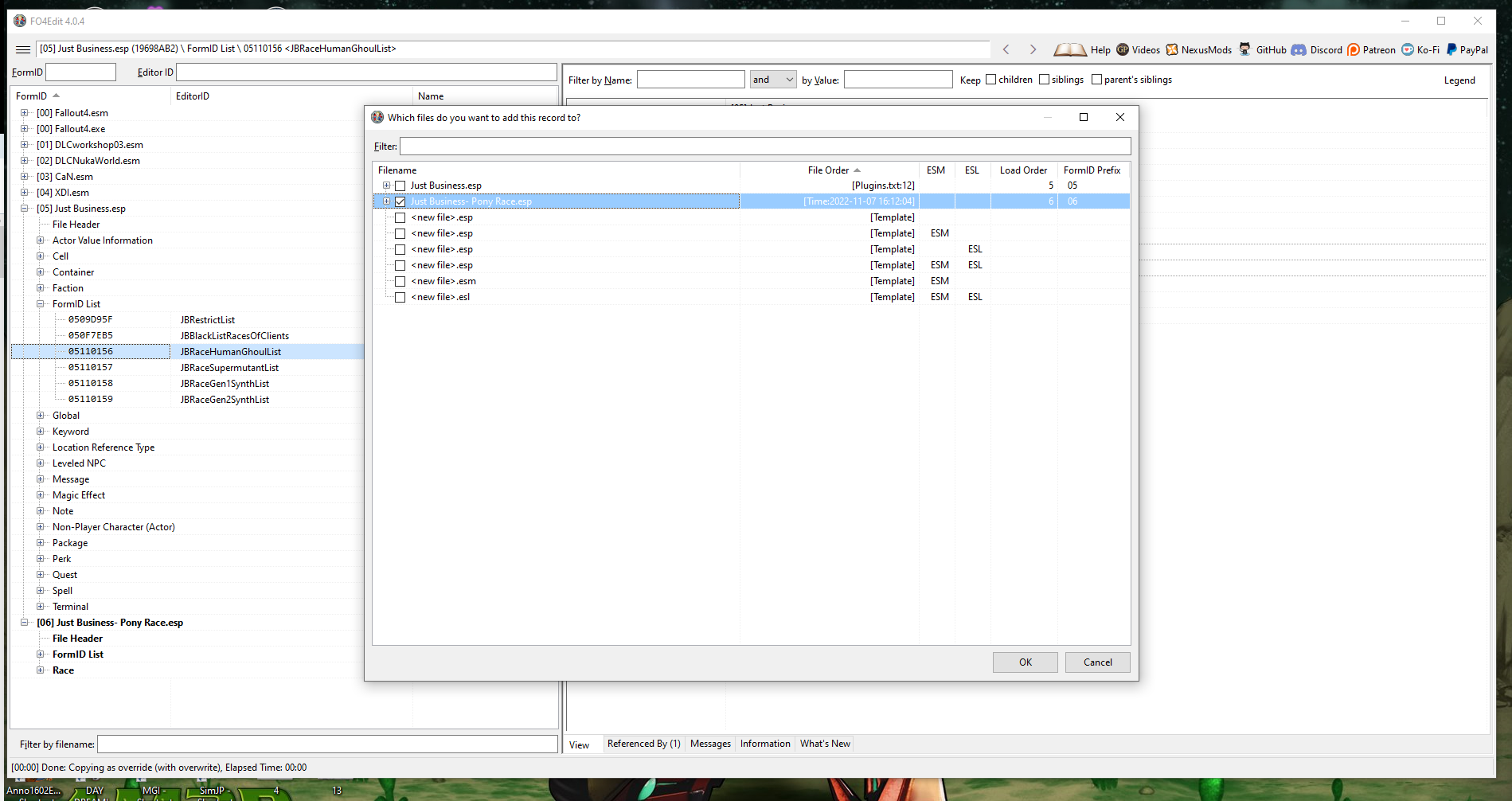Screen dimensions: 1512x801
Task: Expand Just Business.esp row in dialog
Action: point(387,186)
